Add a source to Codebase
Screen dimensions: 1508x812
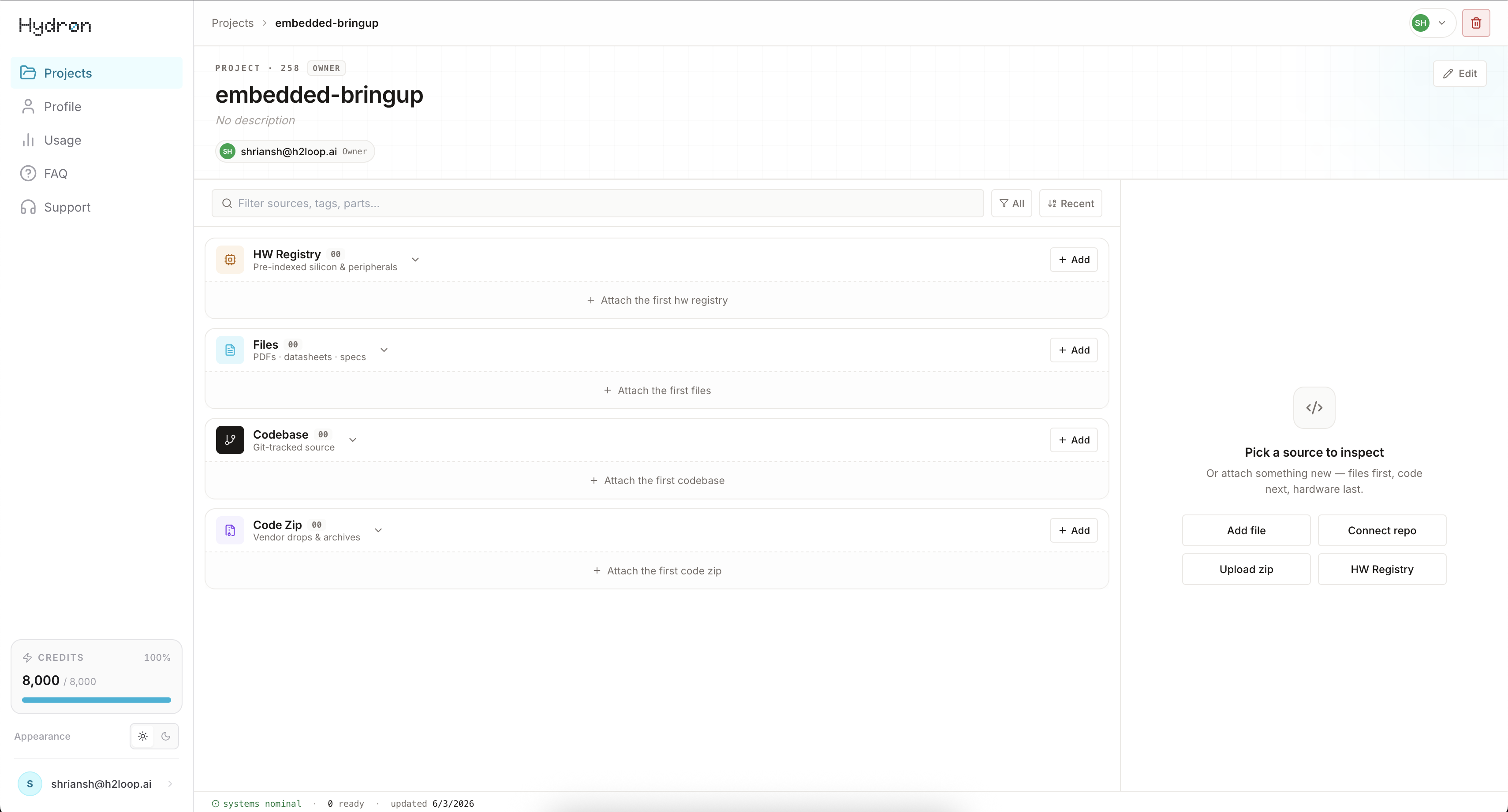click(x=1074, y=440)
